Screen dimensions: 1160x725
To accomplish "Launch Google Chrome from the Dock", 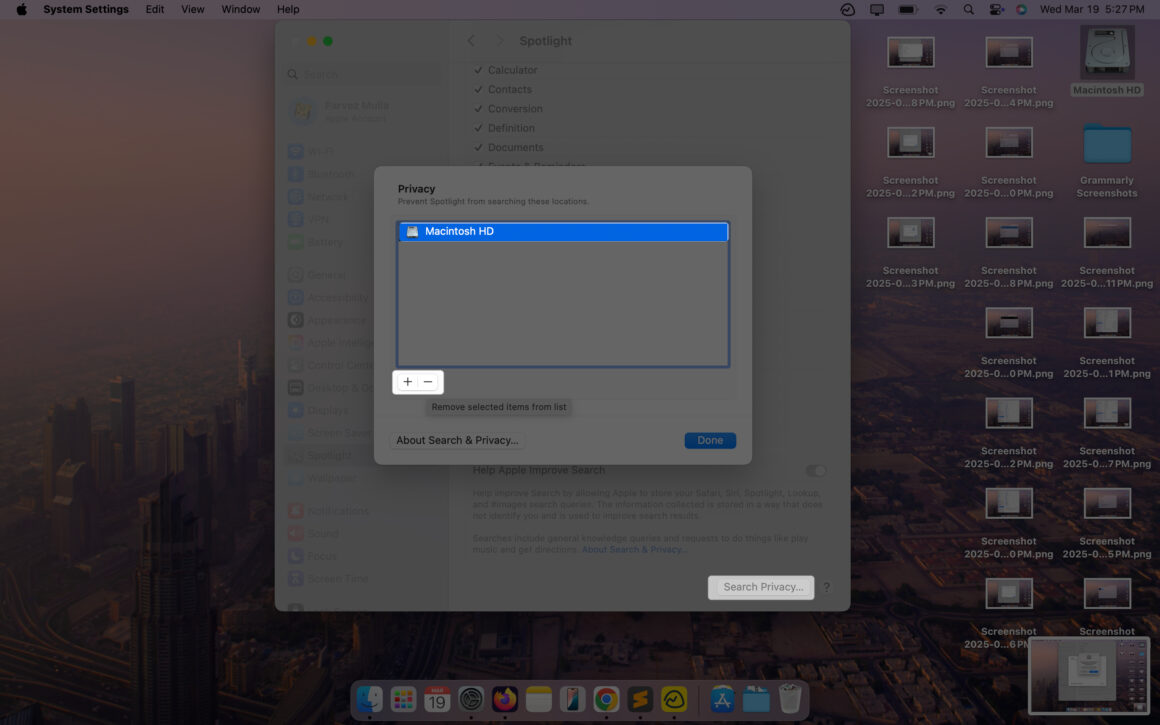I will point(607,699).
